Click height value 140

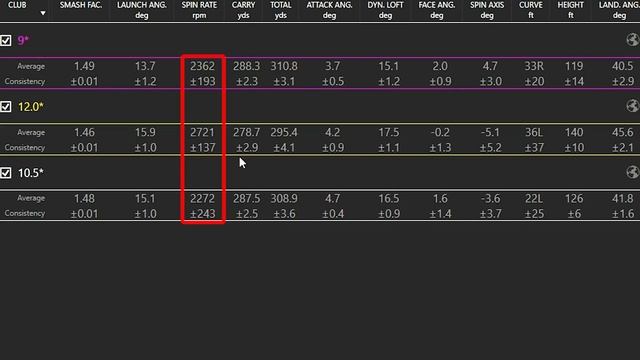pos(574,132)
